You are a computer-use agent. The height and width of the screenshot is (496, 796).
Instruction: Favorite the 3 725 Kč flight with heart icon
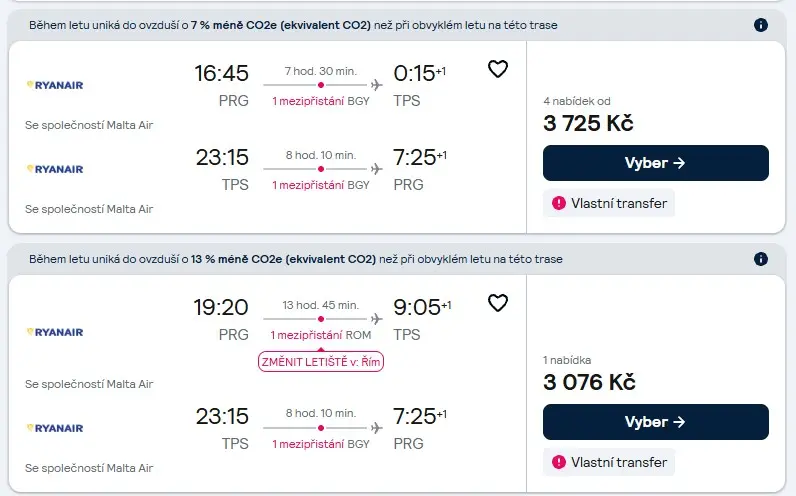coord(498,69)
